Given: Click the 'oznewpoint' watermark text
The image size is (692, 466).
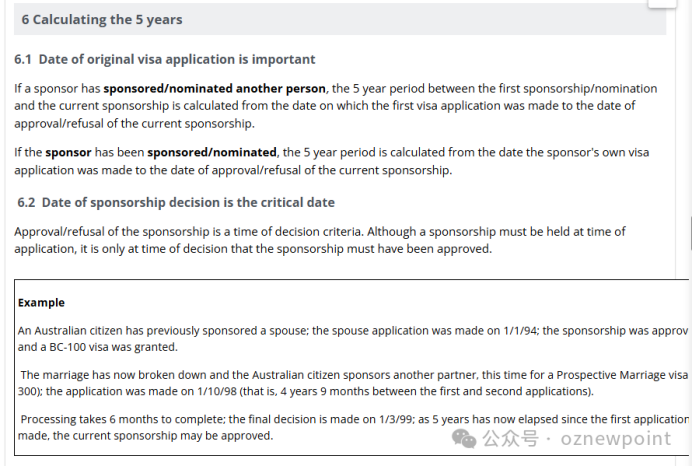Looking at the screenshot, I should (616, 439).
